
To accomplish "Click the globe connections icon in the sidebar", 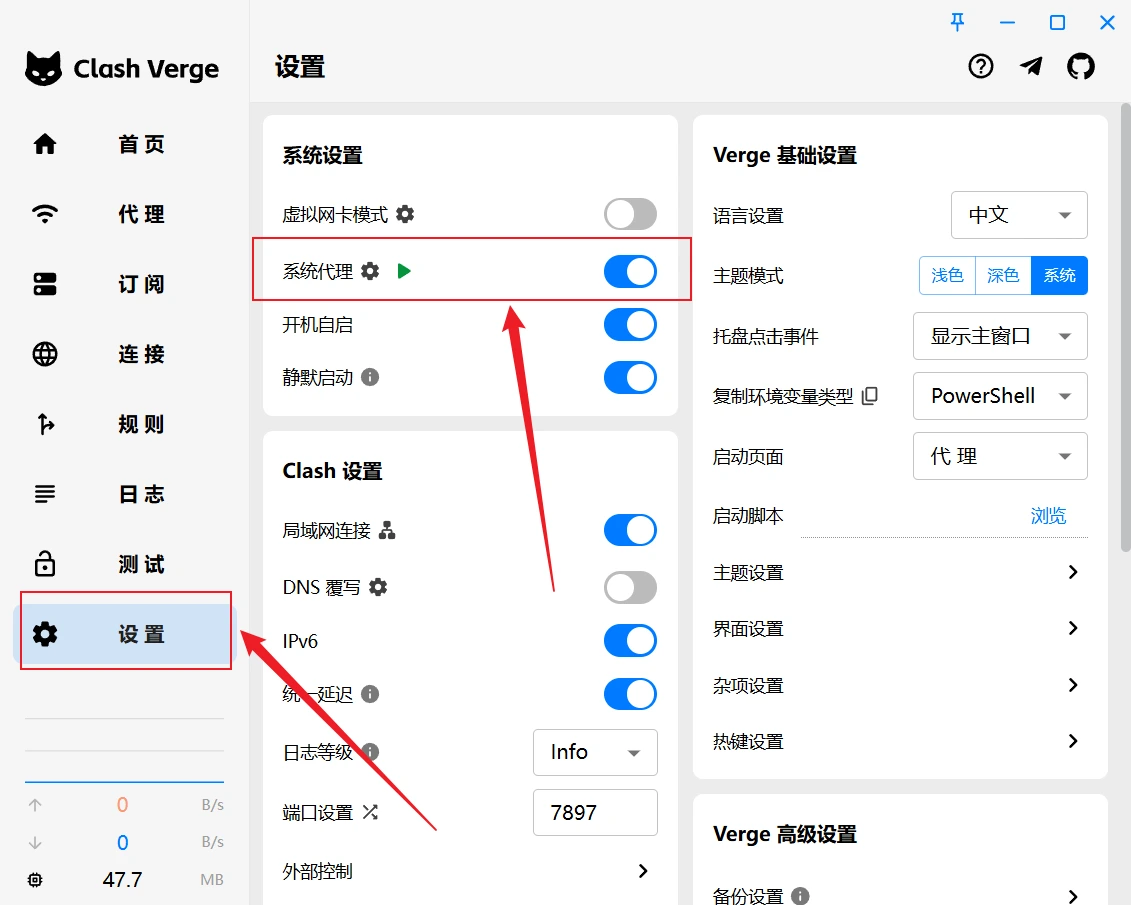I will click(45, 354).
